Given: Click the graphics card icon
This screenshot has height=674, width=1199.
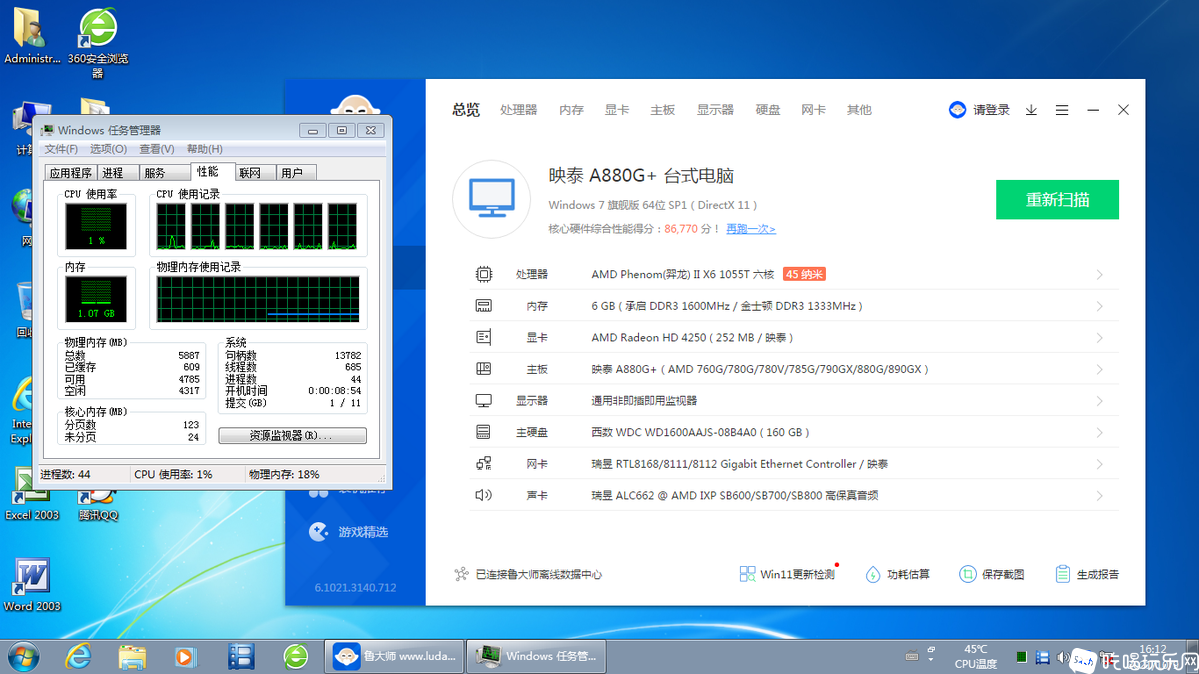Looking at the screenshot, I should tap(483, 337).
